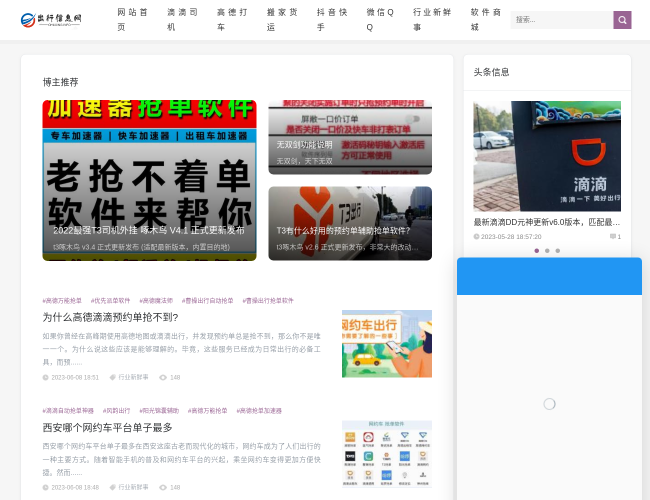Click the views eye icon of second article
Viewport: 650px width, 500px height.
point(163,488)
